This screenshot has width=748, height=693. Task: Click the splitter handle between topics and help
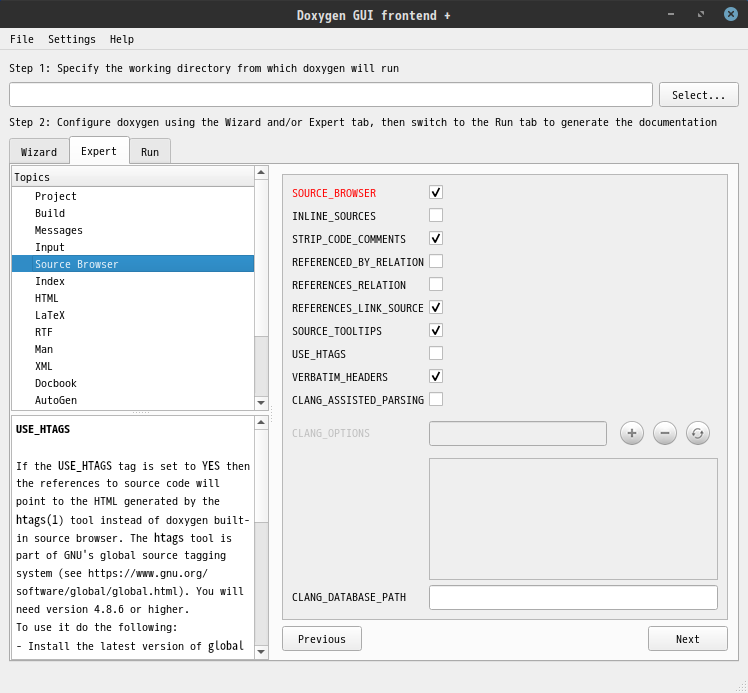point(140,413)
